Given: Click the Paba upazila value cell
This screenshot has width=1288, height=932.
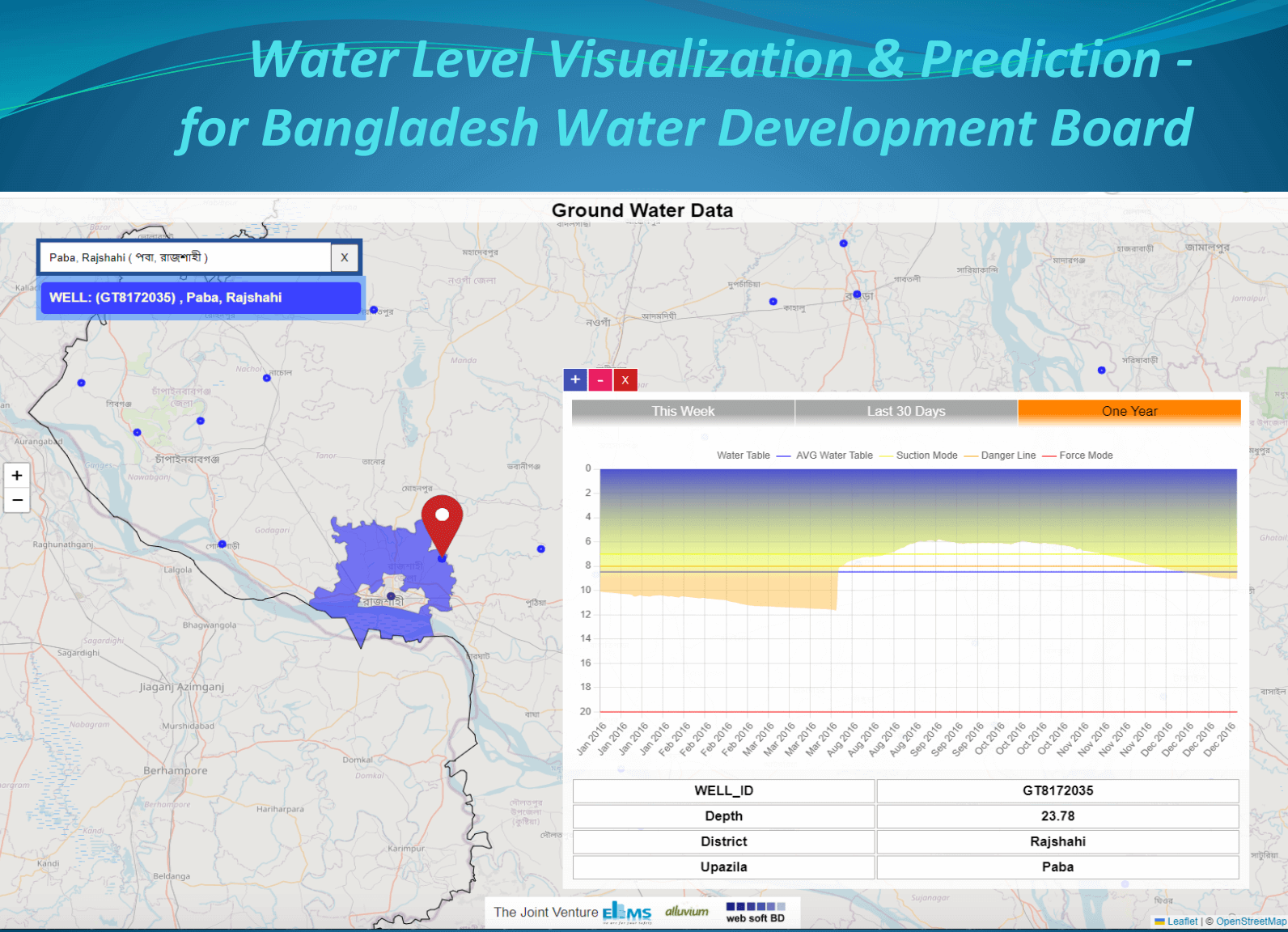Looking at the screenshot, I should (1057, 867).
